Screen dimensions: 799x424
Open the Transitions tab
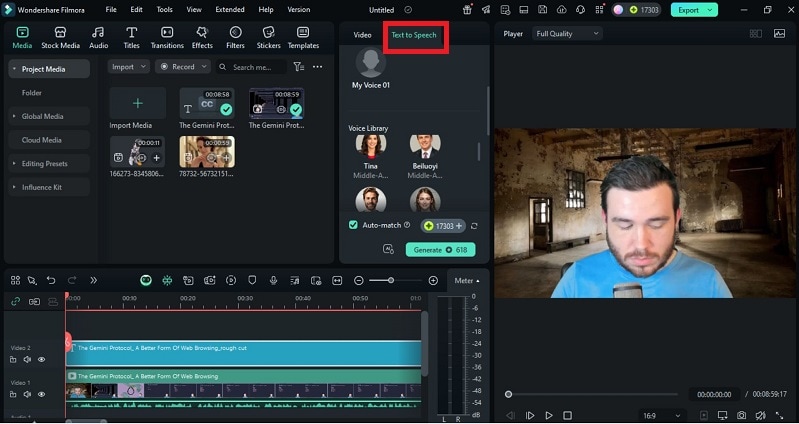pos(167,38)
